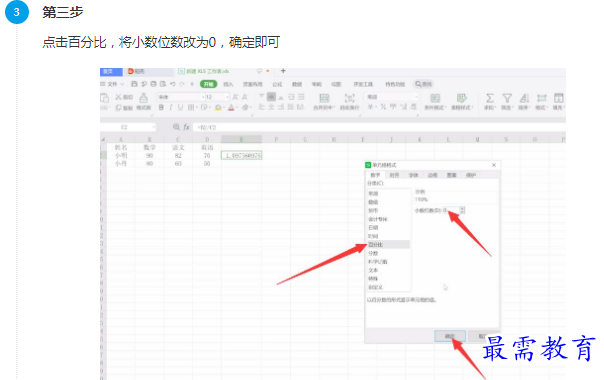Toggle Underline formatting (U)

click(x=180, y=108)
